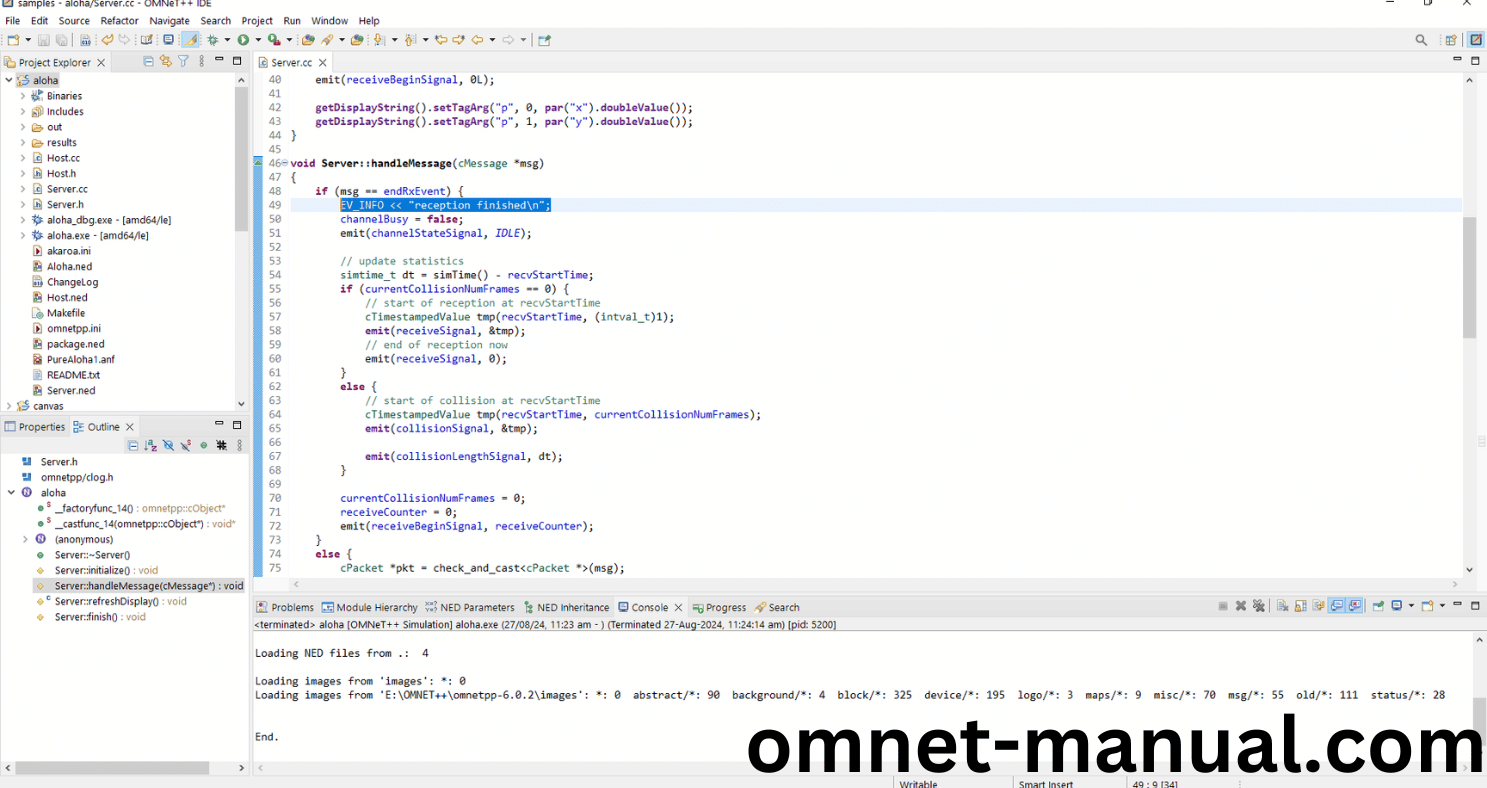The image size is (1487, 788).
Task: Click the Search magnifier icon at top right
Action: coord(1421,40)
